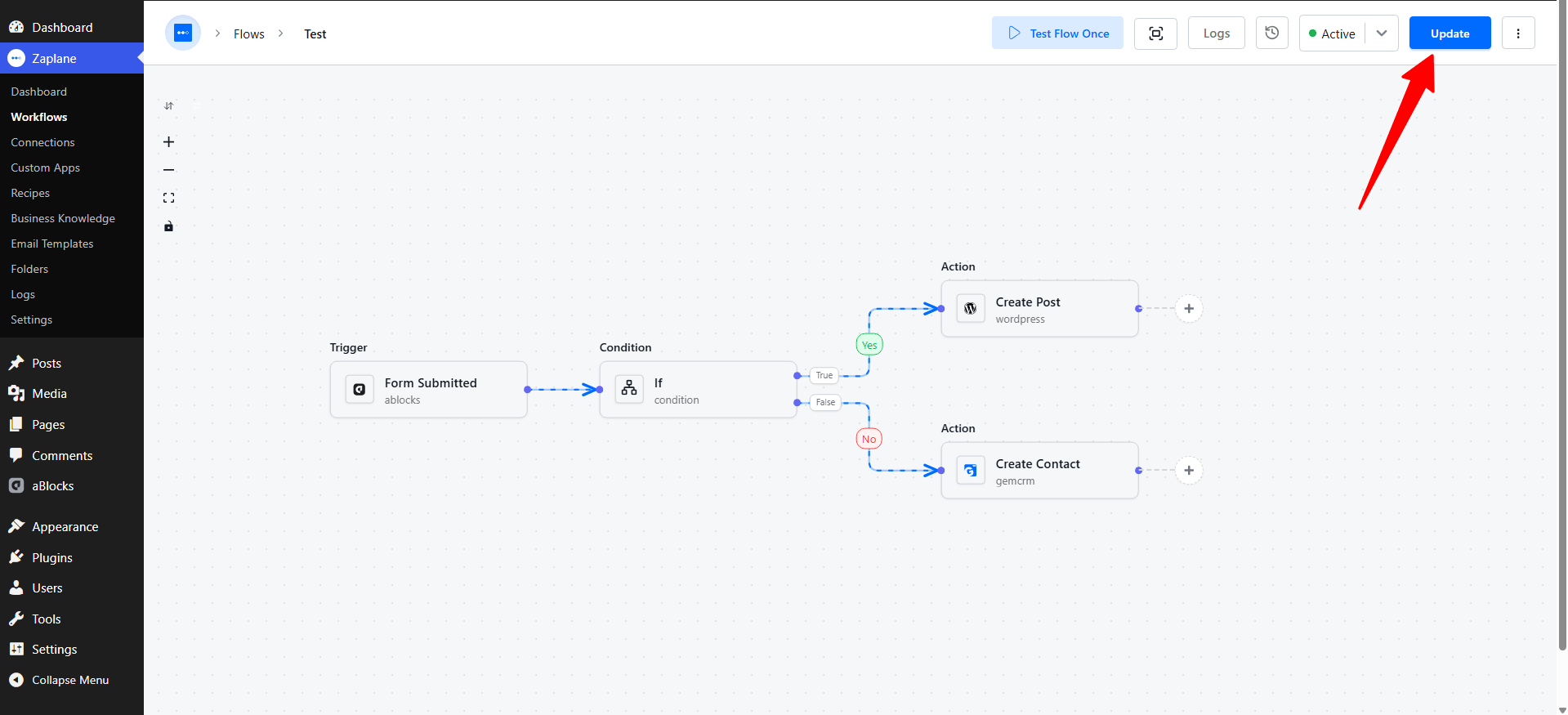Expand the Active status dropdown arrow

tap(1382, 34)
